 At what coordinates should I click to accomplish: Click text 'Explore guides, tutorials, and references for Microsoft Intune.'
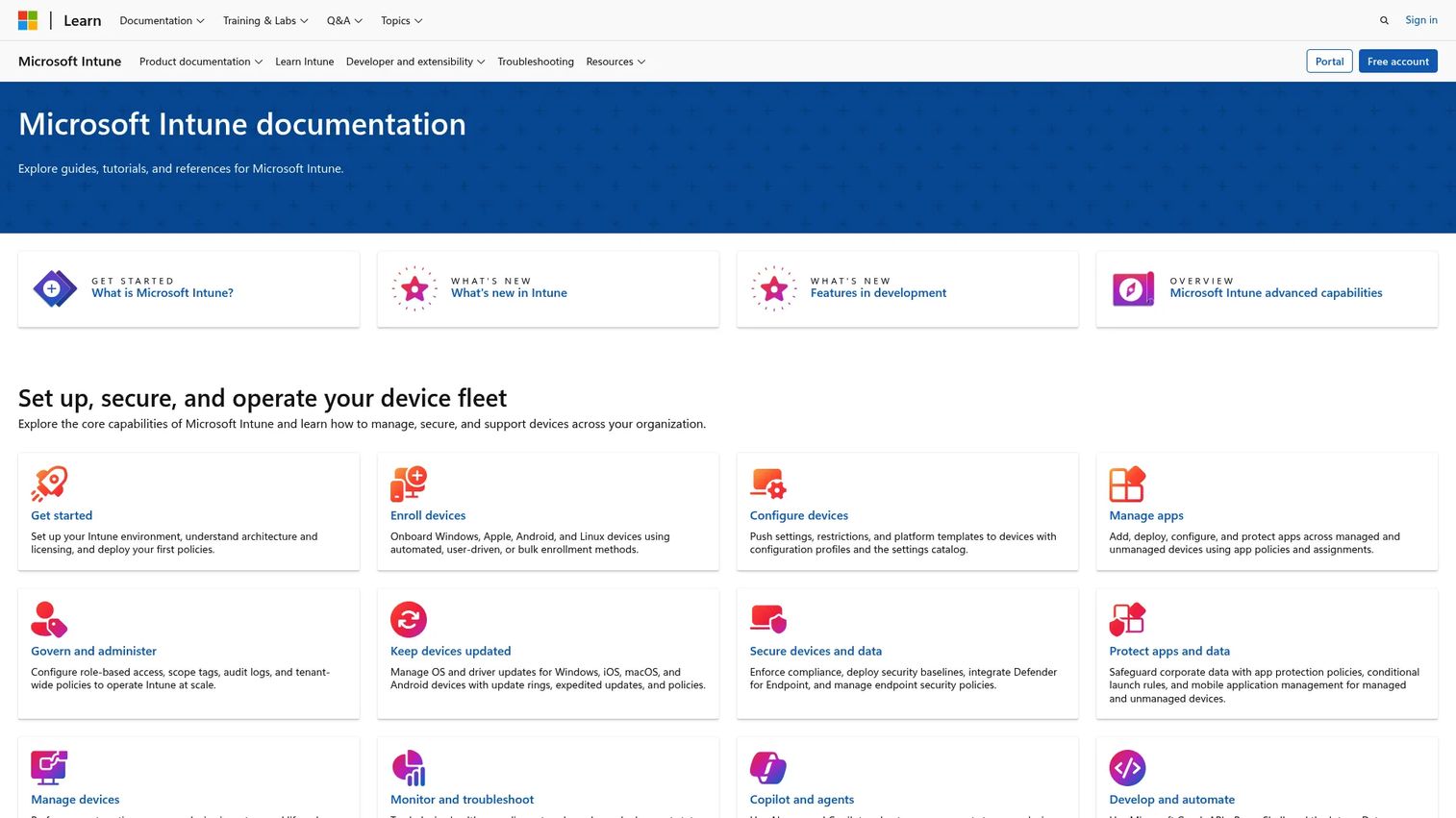(181, 168)
